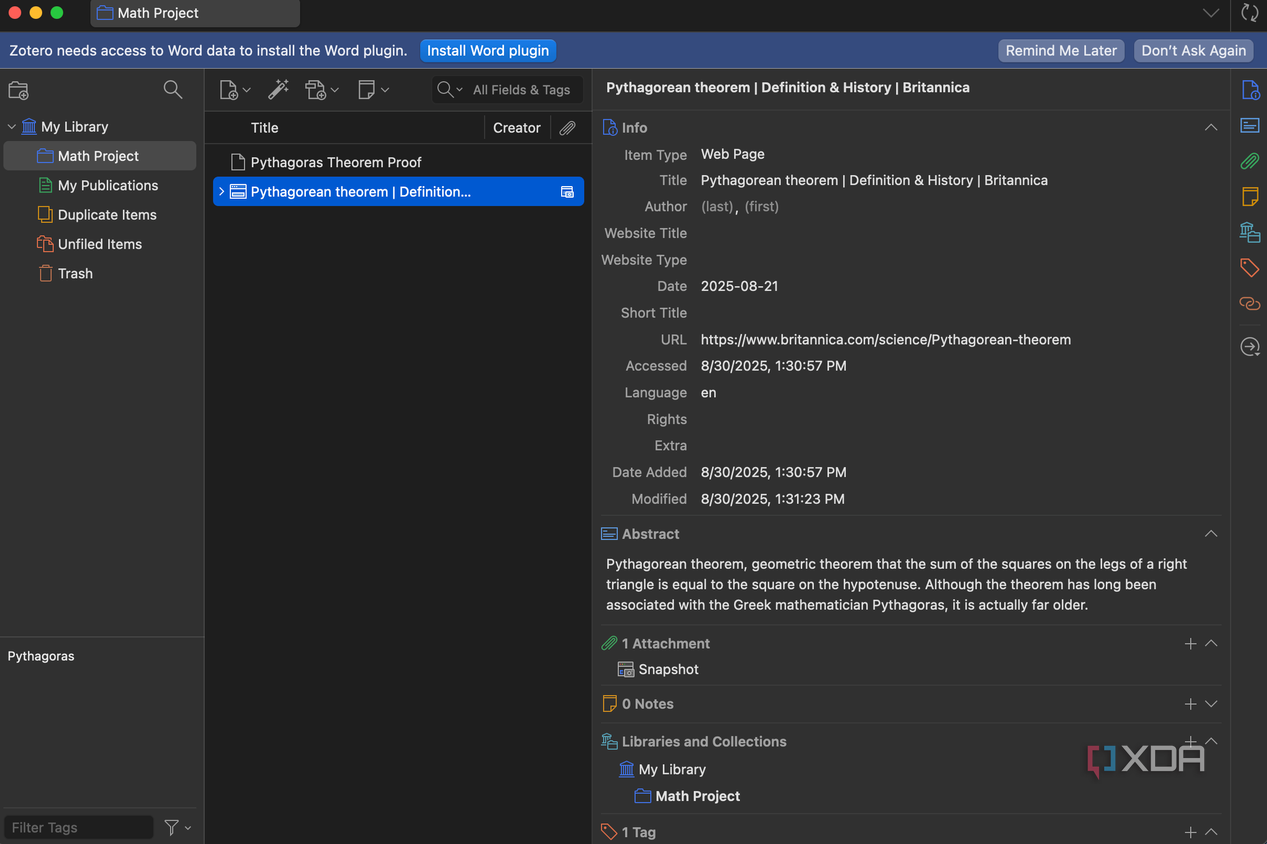Click Math Project under Libraries and Collections
This screenshot has height=844, width=1267.
(x=698, y=796)
